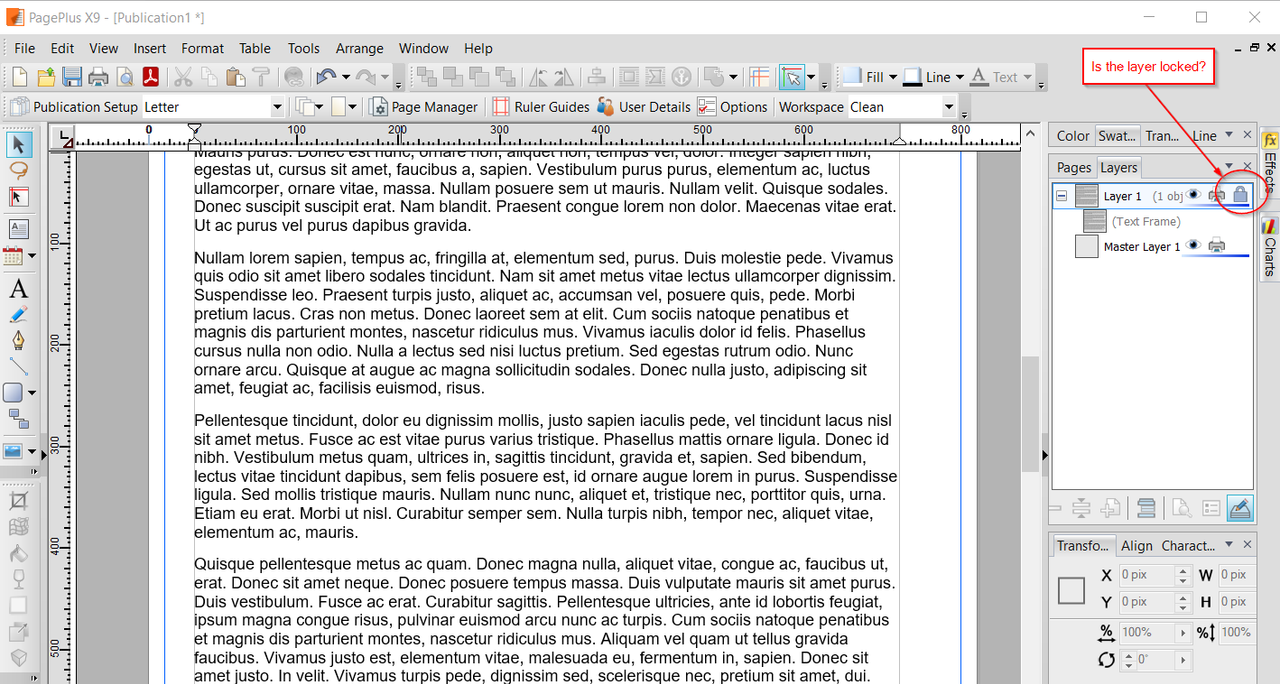Pick the Pencil drawing tool
The image size is (1280, 684).
point(18,315)
